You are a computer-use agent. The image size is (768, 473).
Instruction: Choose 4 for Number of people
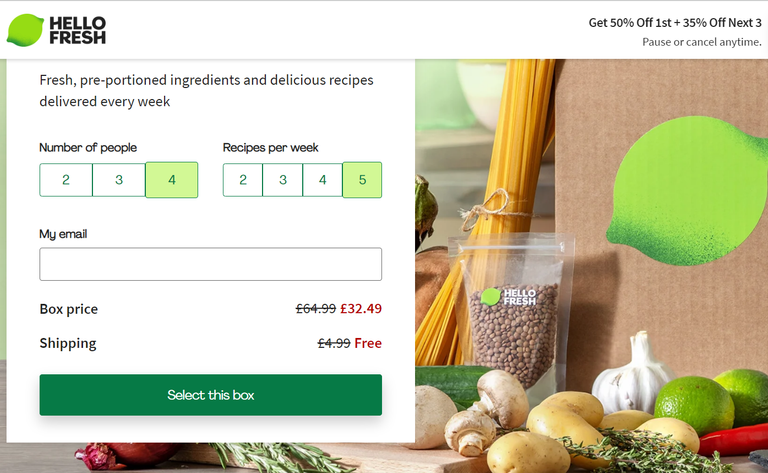[x=172, y=180]
